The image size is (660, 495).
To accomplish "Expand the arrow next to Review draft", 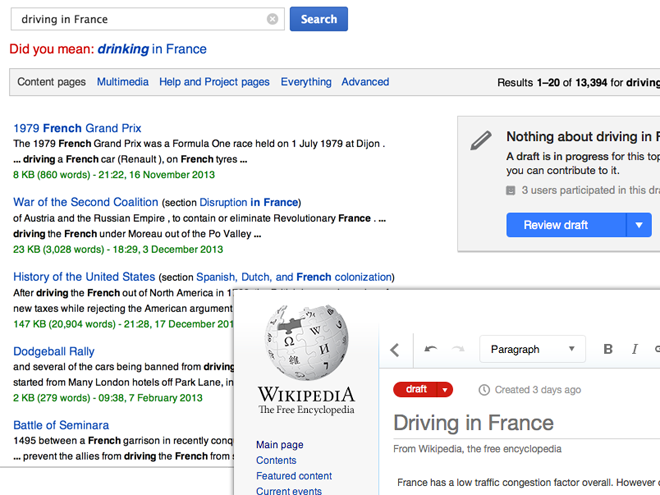I will tap(639, 225).
